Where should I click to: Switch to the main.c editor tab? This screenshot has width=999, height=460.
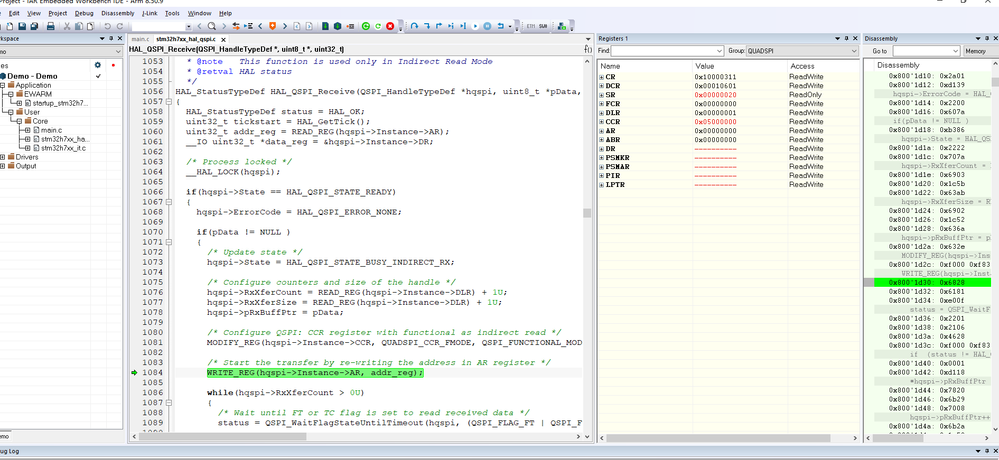[x=140, y=40]
